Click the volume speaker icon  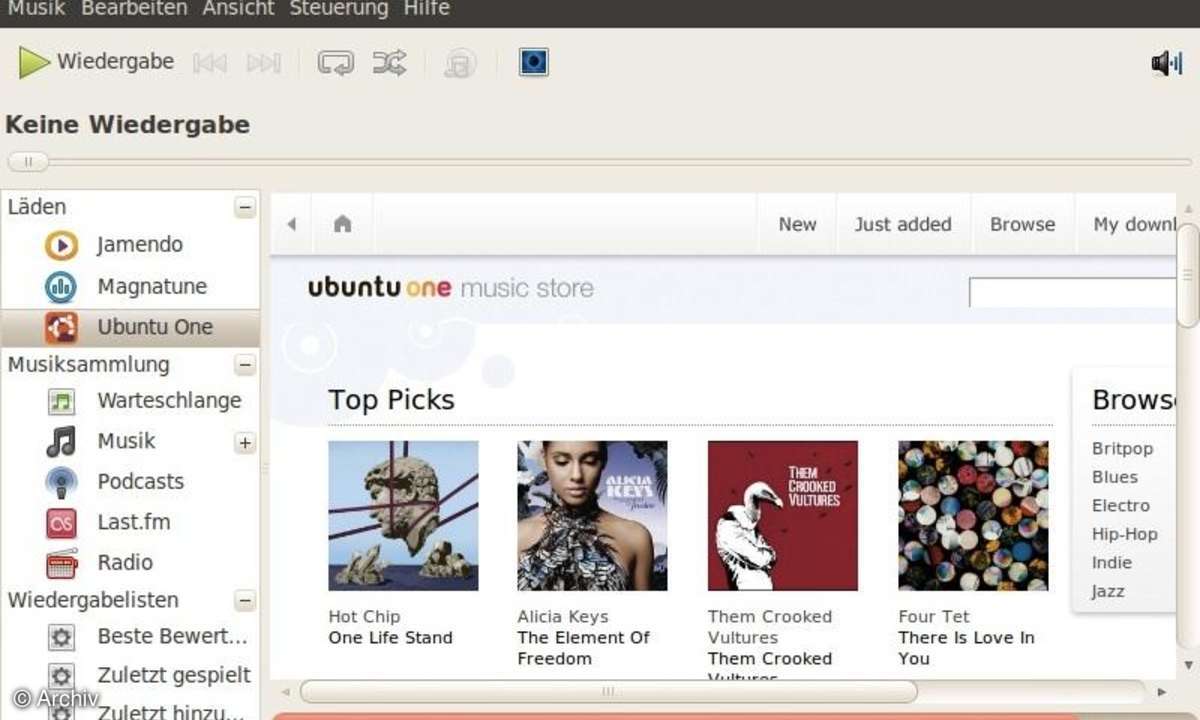1166,64
